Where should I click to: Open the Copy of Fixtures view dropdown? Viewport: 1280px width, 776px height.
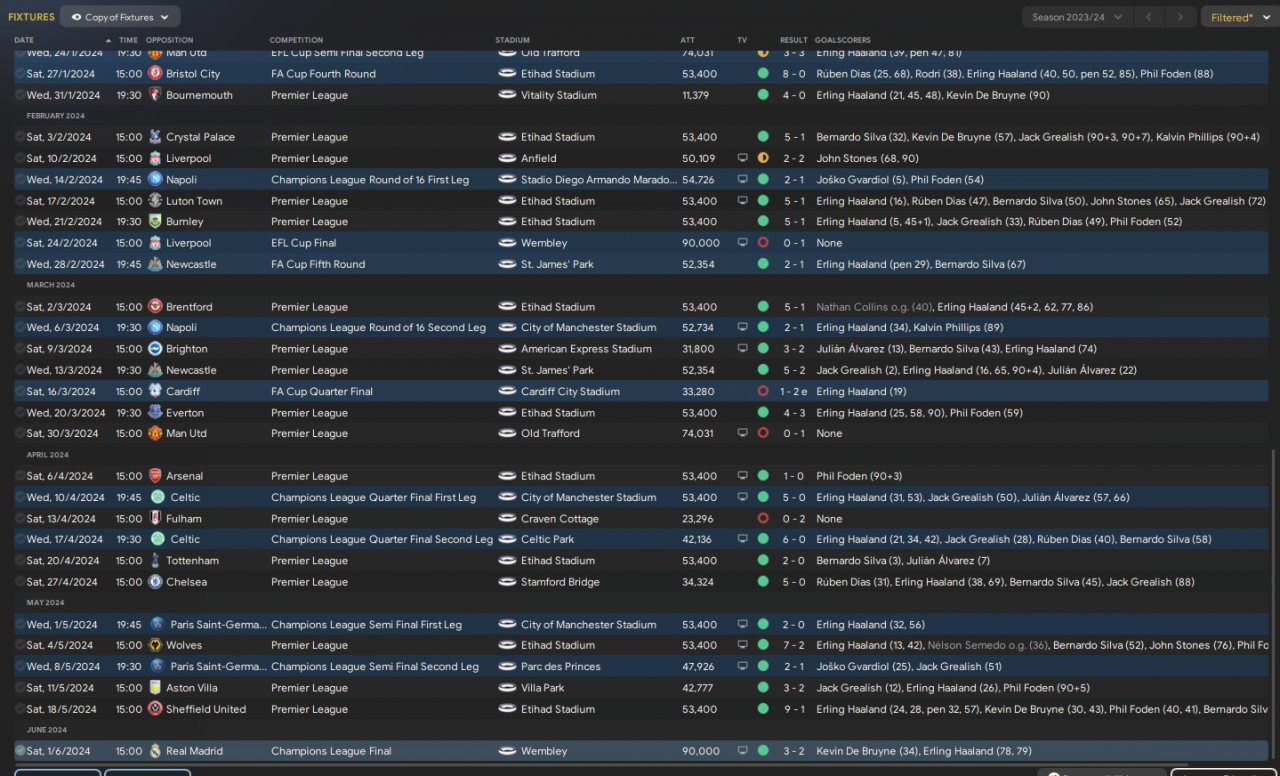(120, 17)
